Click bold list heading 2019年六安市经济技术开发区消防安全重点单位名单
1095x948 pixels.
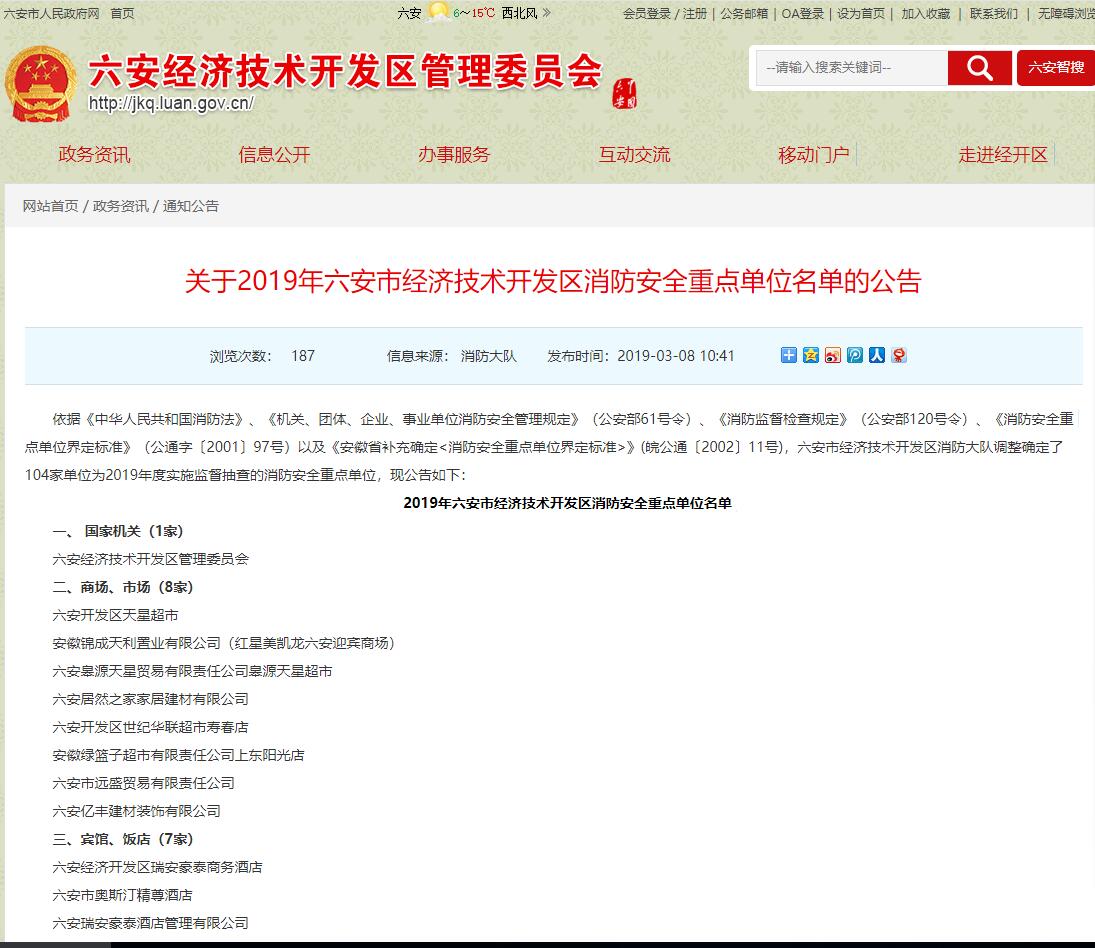tap(567, 503)
